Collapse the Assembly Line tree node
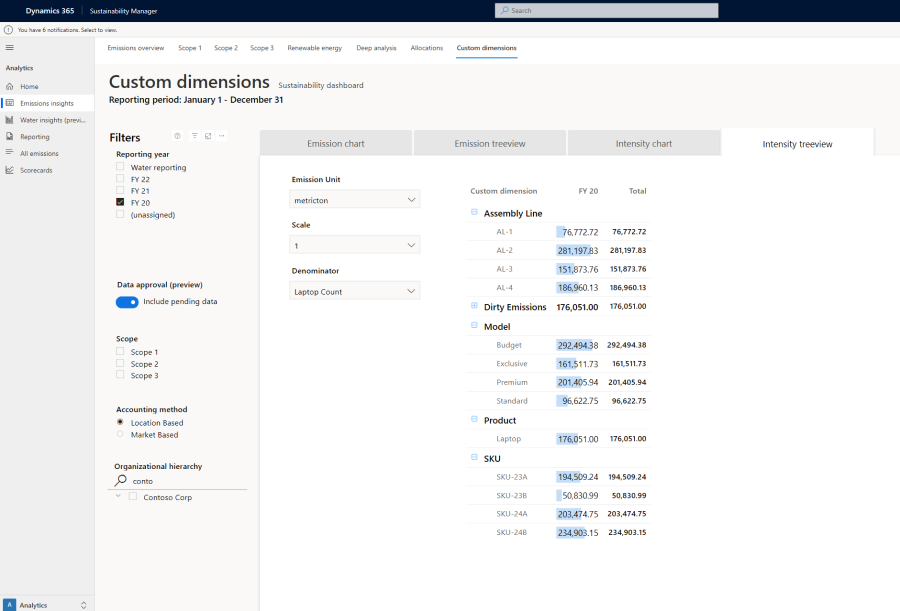 [x=473, y=212]
